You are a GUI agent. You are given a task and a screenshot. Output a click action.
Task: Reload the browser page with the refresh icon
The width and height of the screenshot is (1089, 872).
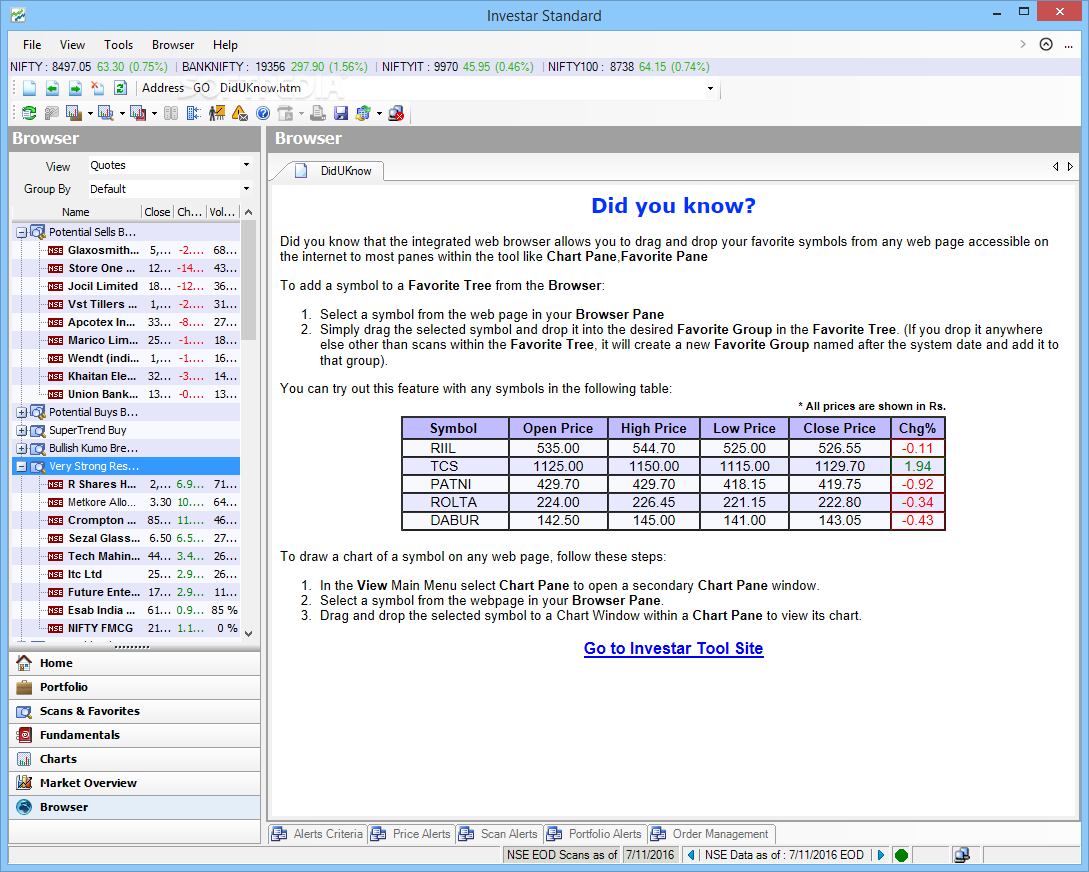click(x=121, y=88)
